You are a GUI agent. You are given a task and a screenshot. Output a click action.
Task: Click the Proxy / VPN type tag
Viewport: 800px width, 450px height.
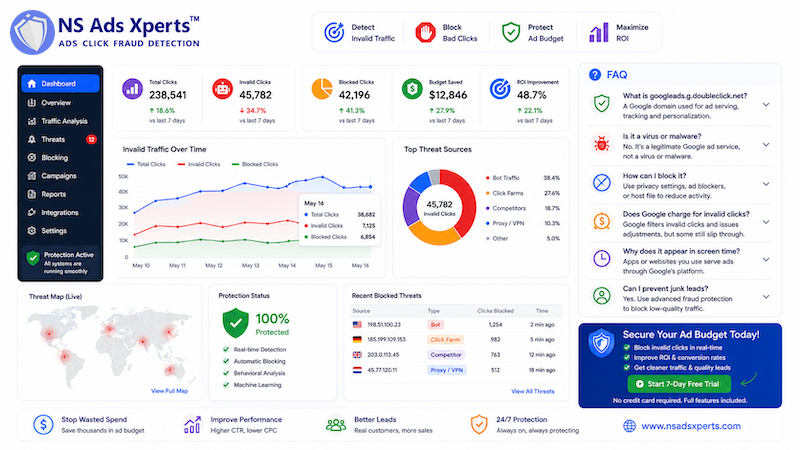coord(446,370)
